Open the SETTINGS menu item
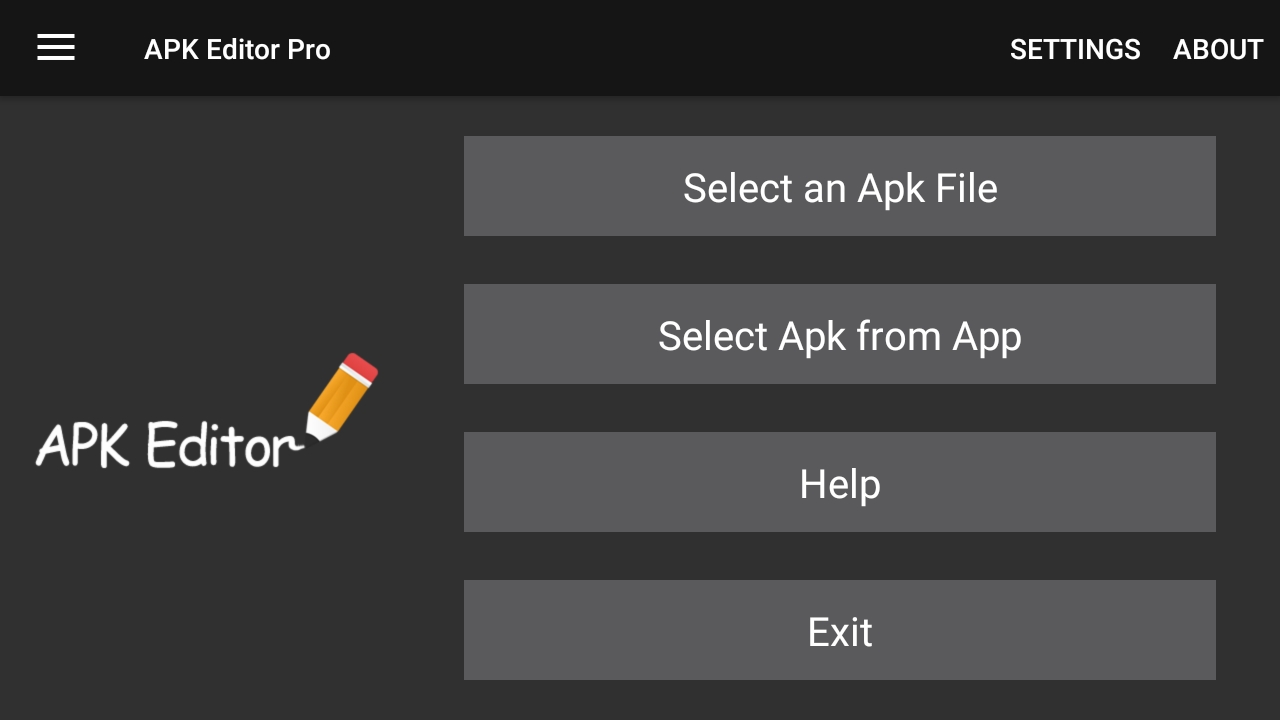Viewport: 1280px width, 720px height. point(1075,49)
